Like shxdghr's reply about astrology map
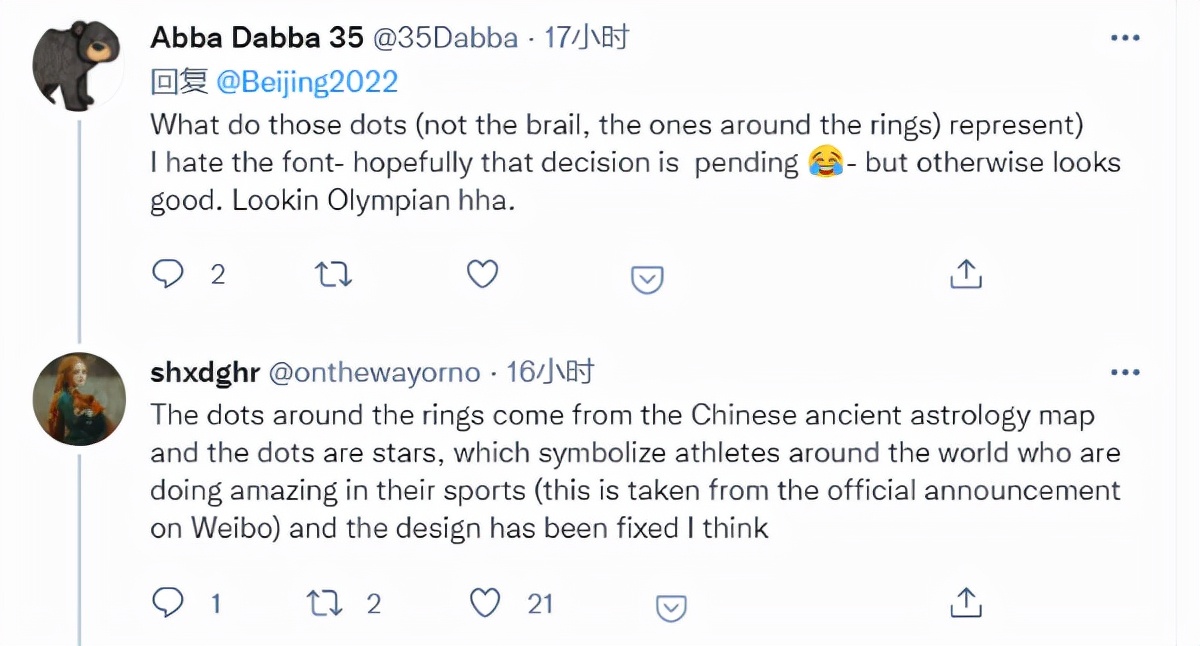The image size is (1200, 646). [486, 603]
